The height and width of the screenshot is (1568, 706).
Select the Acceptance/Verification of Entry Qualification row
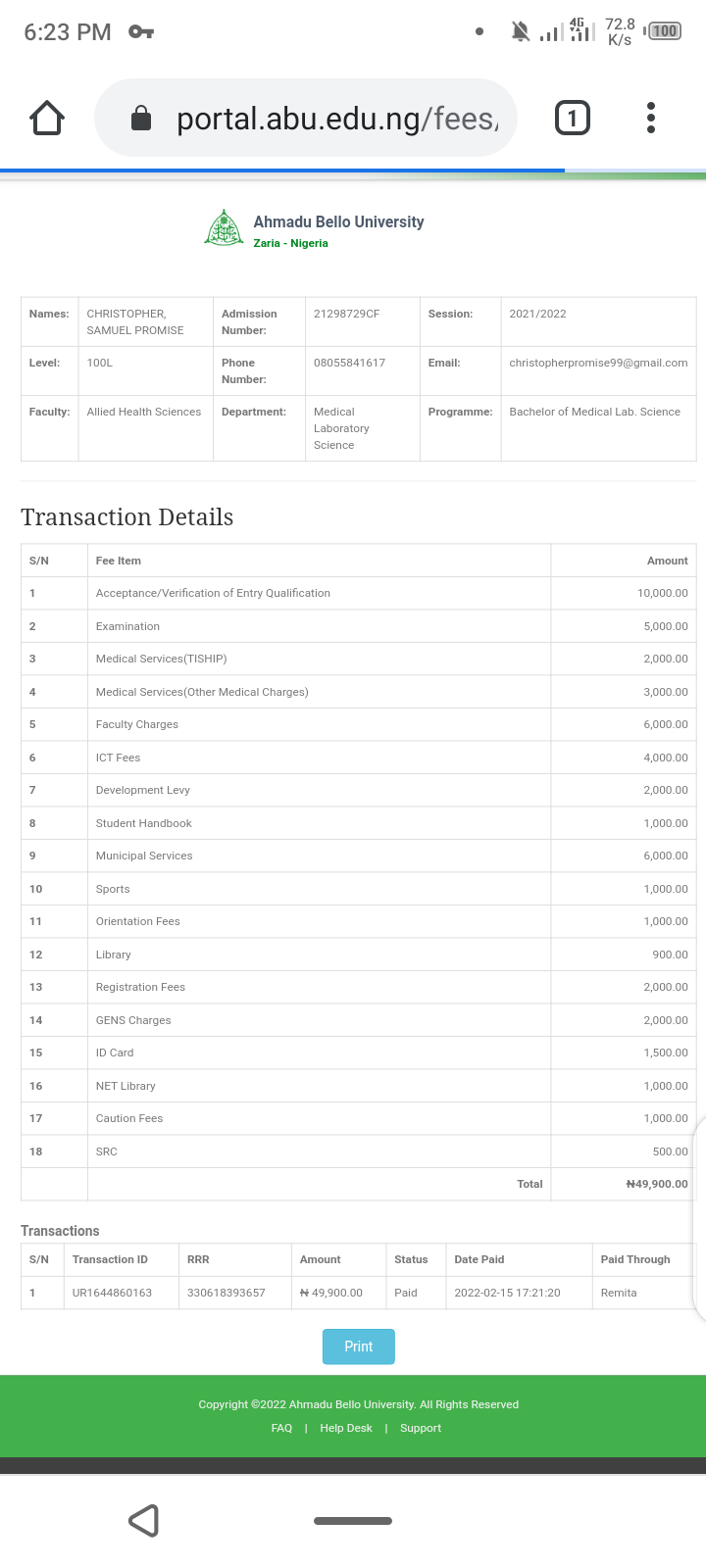[x=213, y=593]
